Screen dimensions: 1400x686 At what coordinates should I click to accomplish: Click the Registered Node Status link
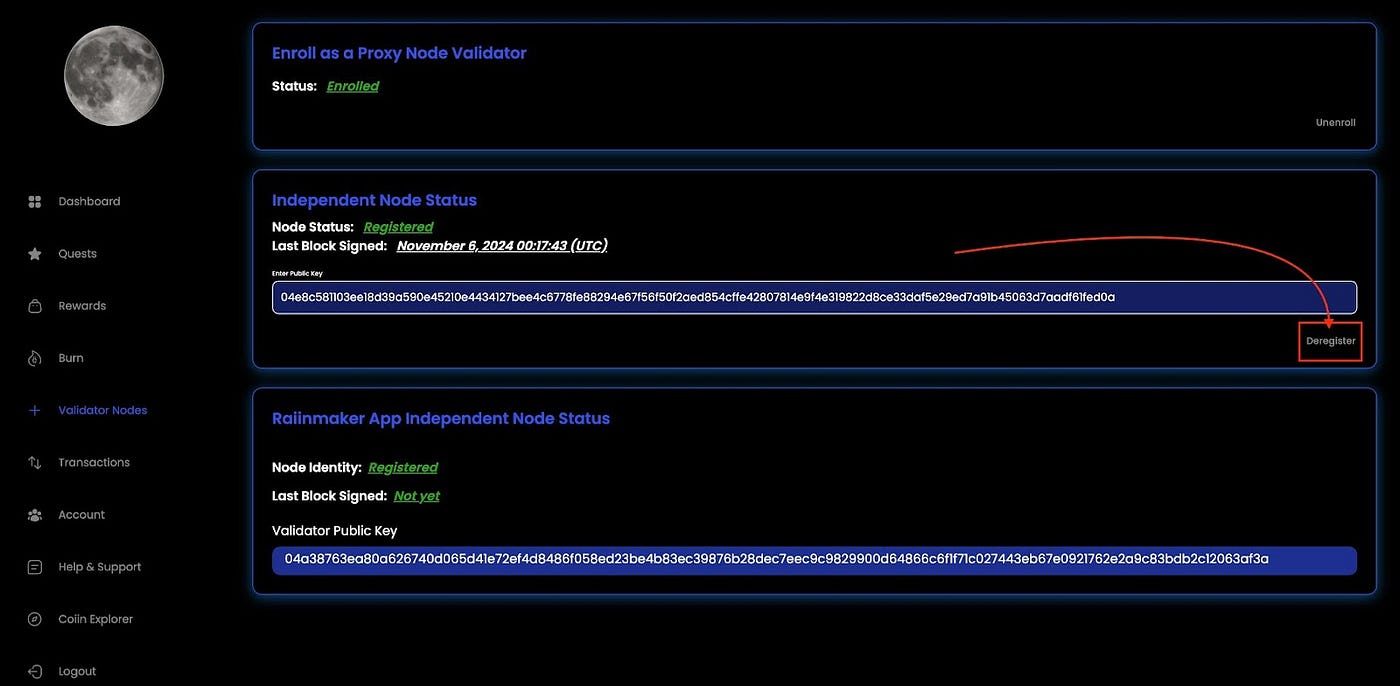click(398, 227)
